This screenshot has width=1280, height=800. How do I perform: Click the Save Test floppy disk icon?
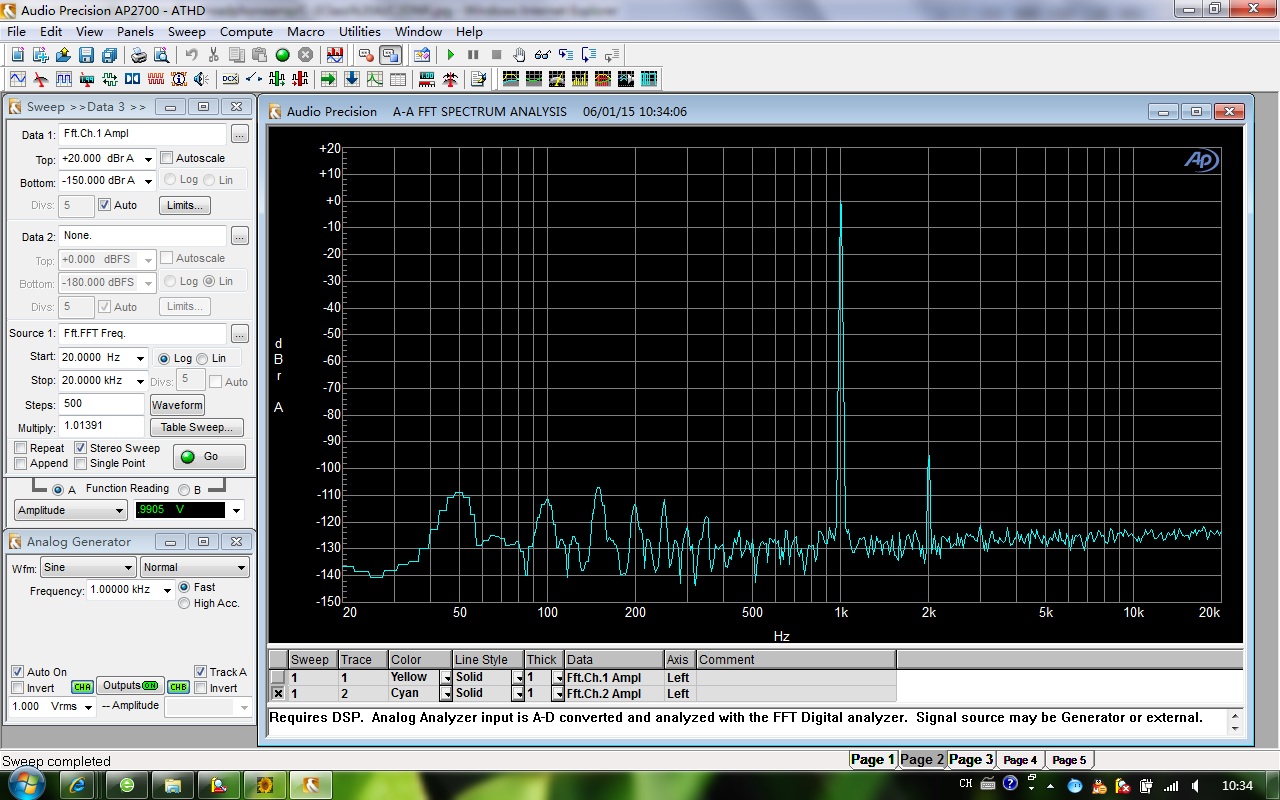pos(86,55)
